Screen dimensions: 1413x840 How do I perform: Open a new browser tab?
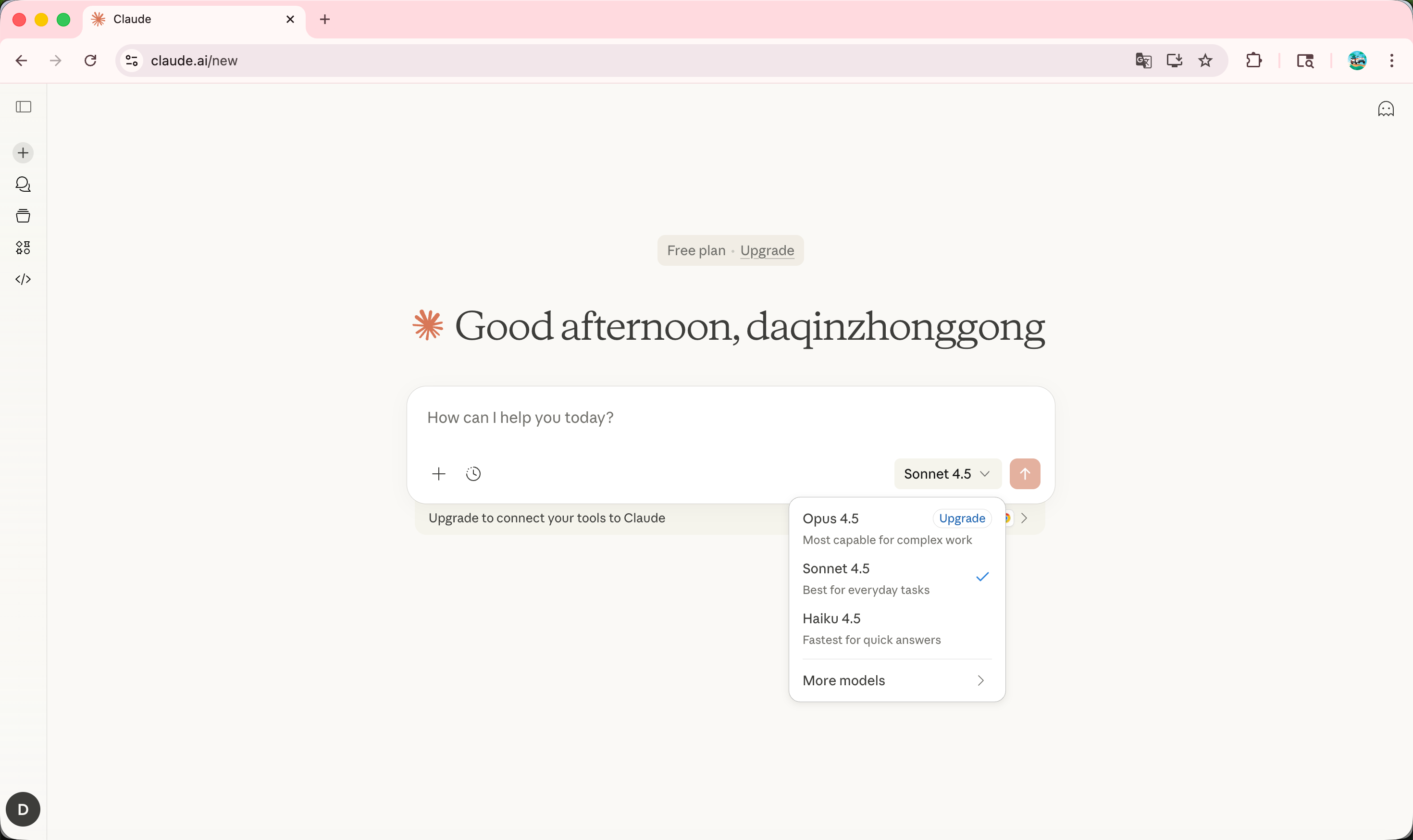point(325,19)
